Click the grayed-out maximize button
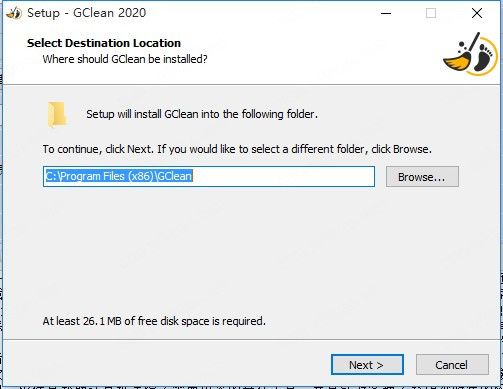The image size is (503, 389). pos(431,13)
